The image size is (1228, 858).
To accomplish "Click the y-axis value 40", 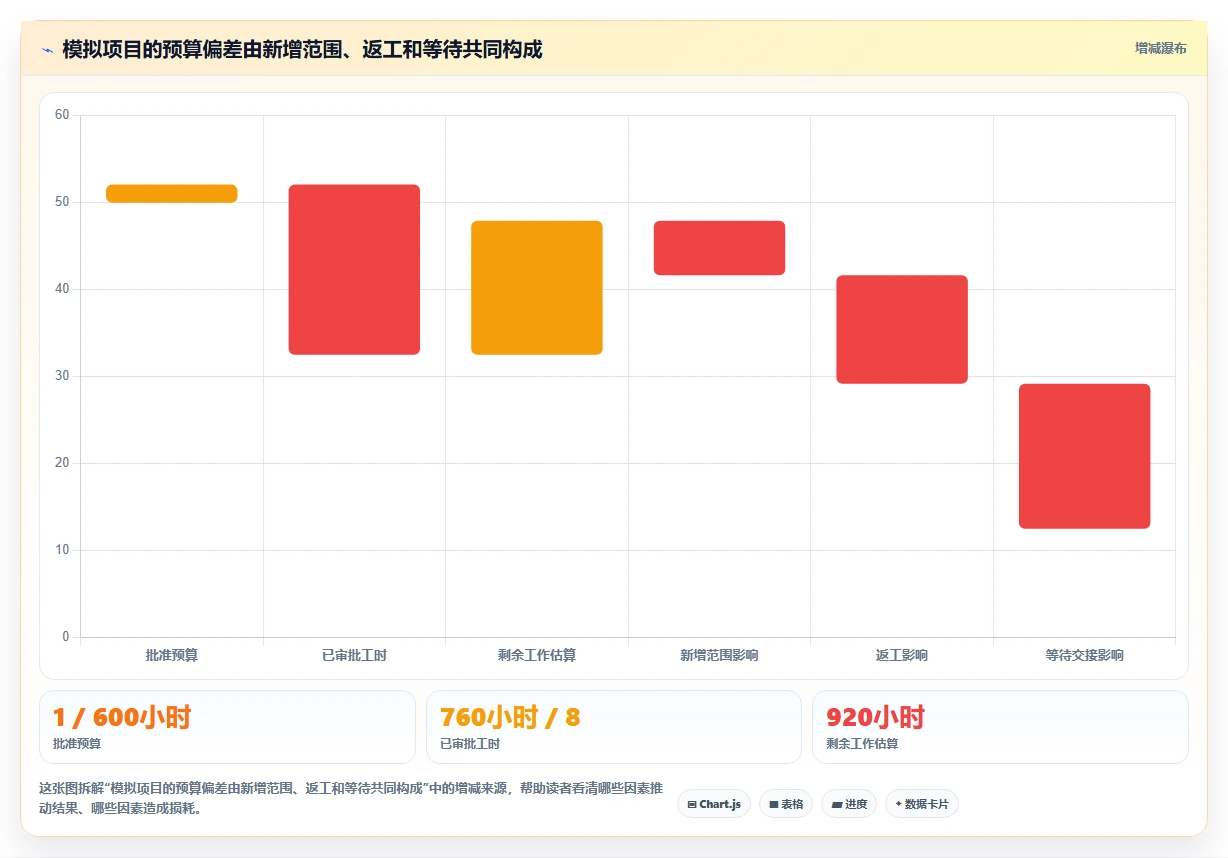I will [x=62, y=289].
